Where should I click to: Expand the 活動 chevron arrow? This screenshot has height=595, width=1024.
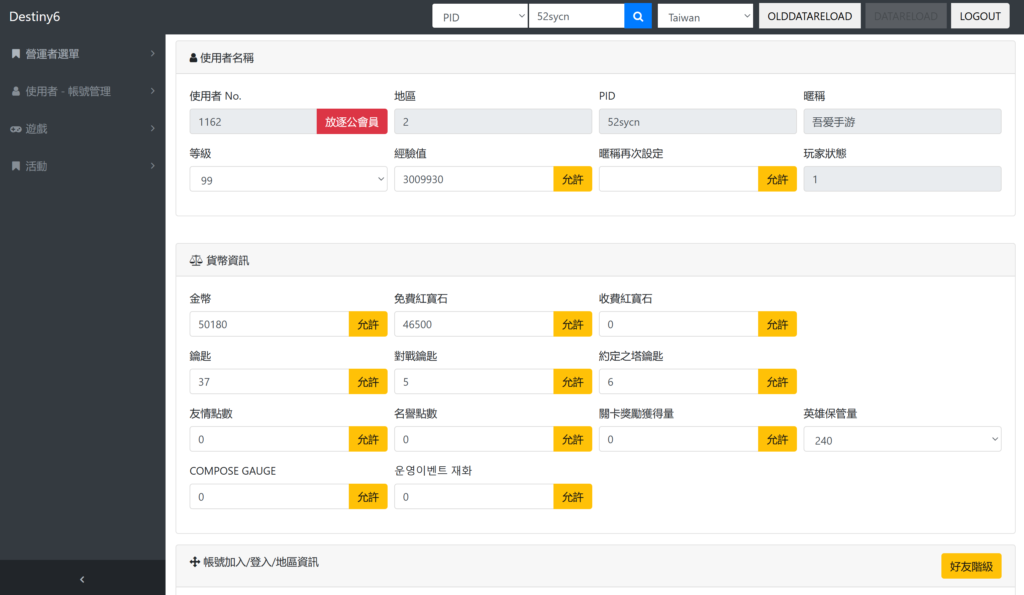pos(152,165)
